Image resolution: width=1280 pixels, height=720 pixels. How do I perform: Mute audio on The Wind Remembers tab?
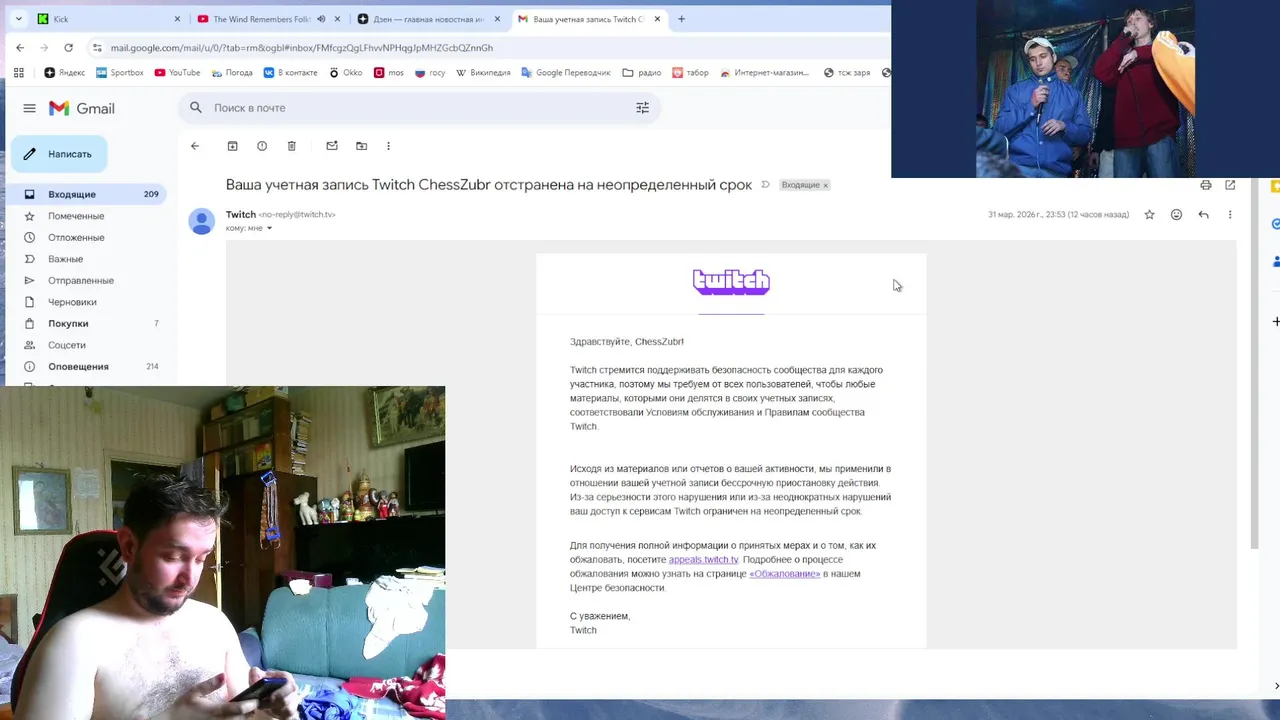[x=321, y=19]
